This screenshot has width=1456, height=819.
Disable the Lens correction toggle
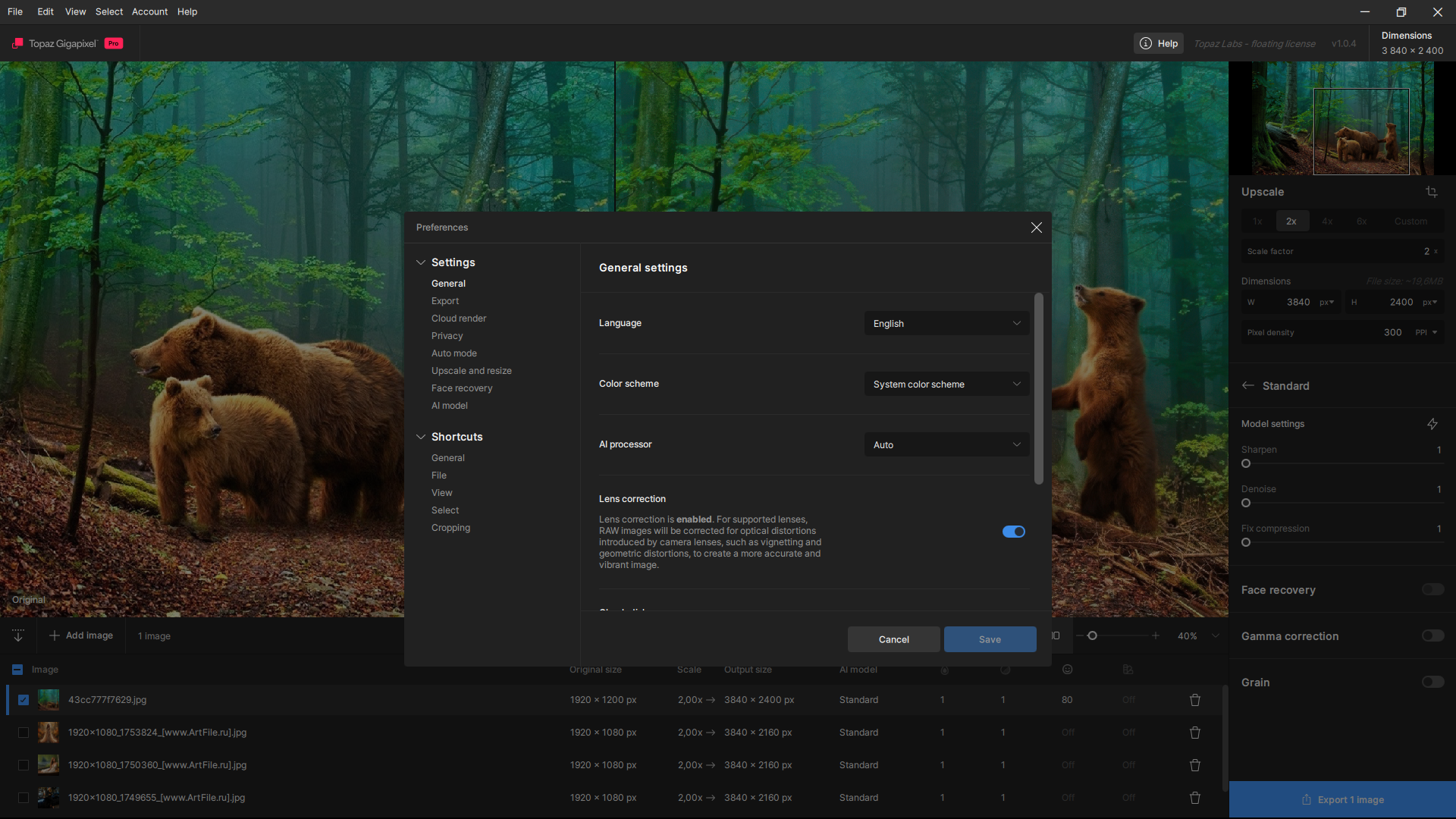1013,532
